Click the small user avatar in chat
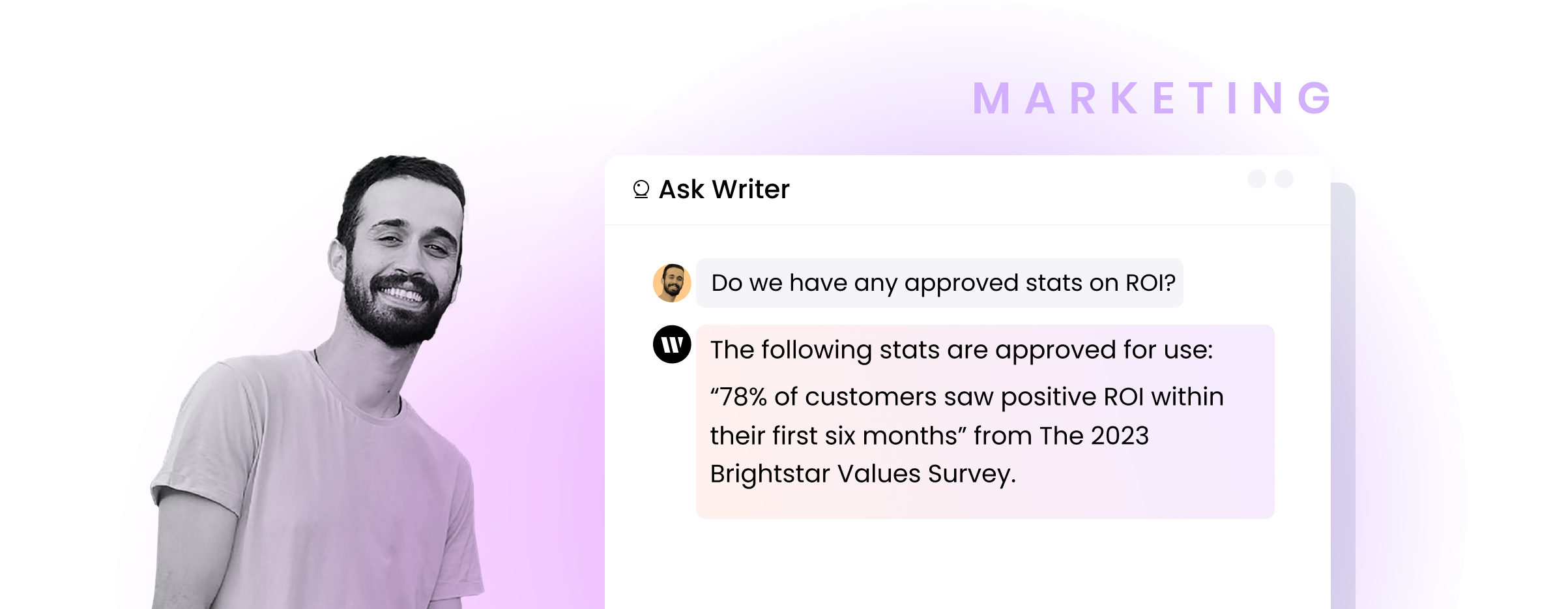This screenshot has height=609, width=1568. pos(672,283)
